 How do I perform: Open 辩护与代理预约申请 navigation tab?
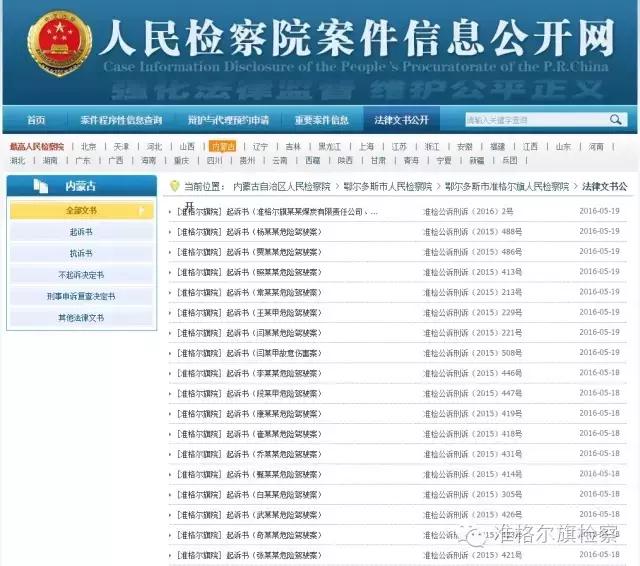(x=228, y=120)
